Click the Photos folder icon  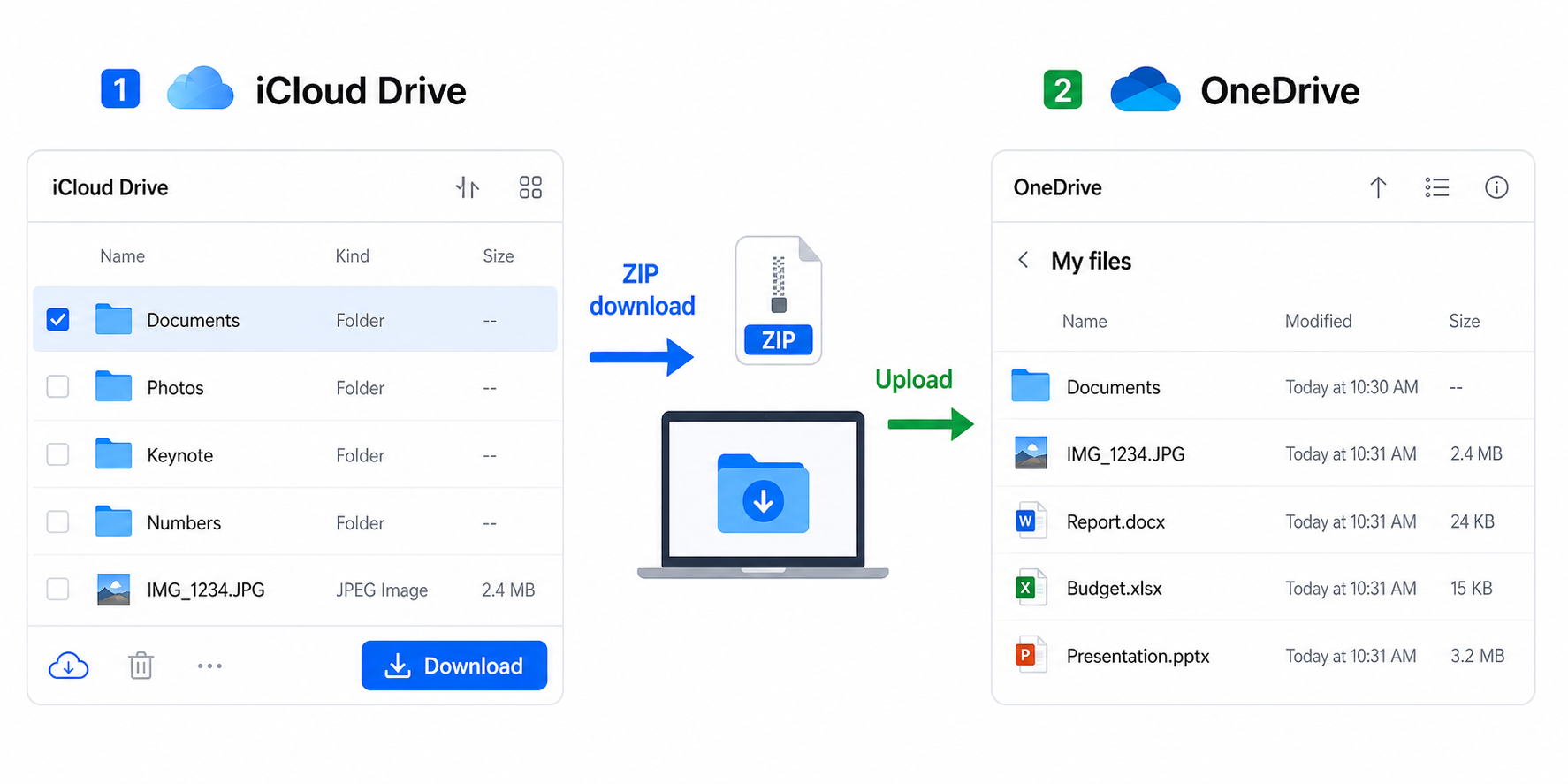coord(113,386)
